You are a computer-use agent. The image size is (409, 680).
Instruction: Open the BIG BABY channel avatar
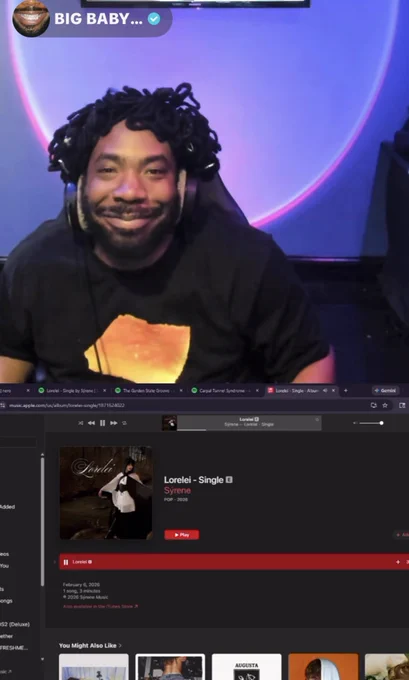pyautogui.click(x=31, y=18)
